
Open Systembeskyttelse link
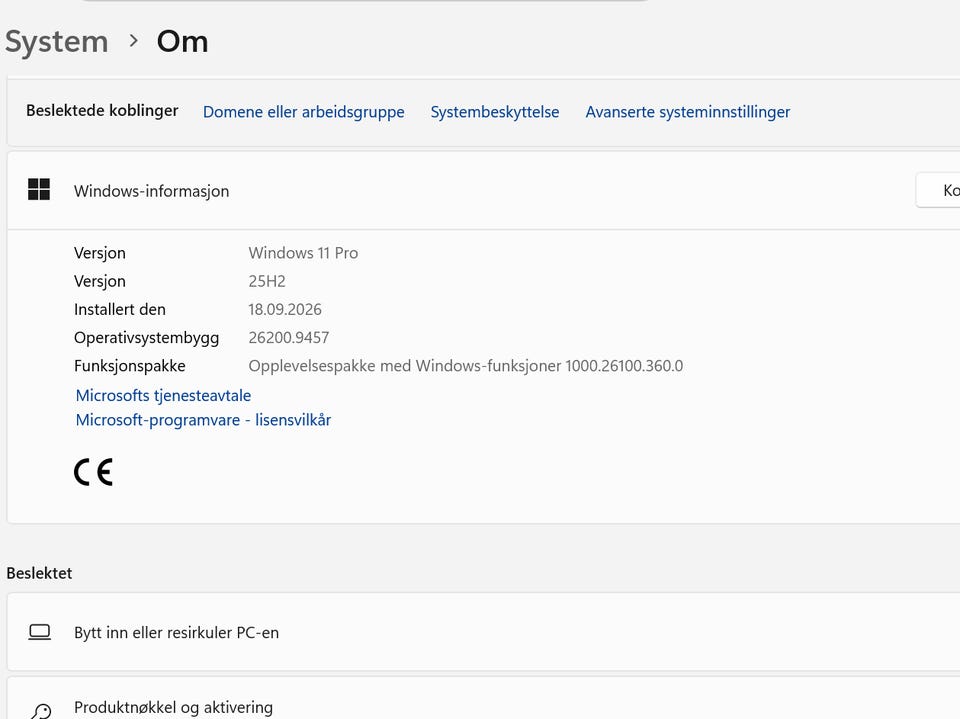[x=495, y=112]
